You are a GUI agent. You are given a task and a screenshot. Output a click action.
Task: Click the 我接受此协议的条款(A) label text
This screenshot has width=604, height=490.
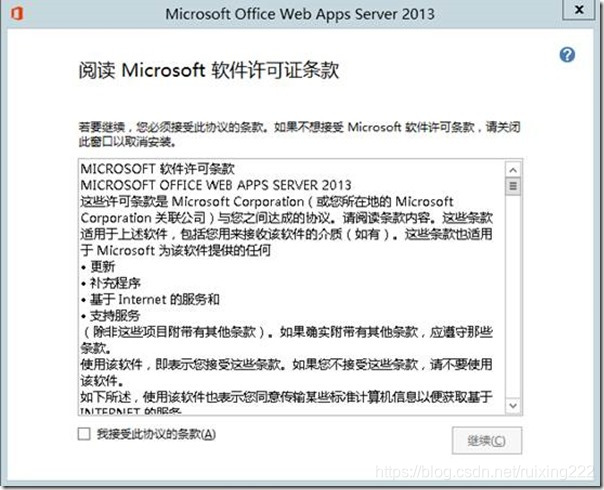tap(156, 434)
